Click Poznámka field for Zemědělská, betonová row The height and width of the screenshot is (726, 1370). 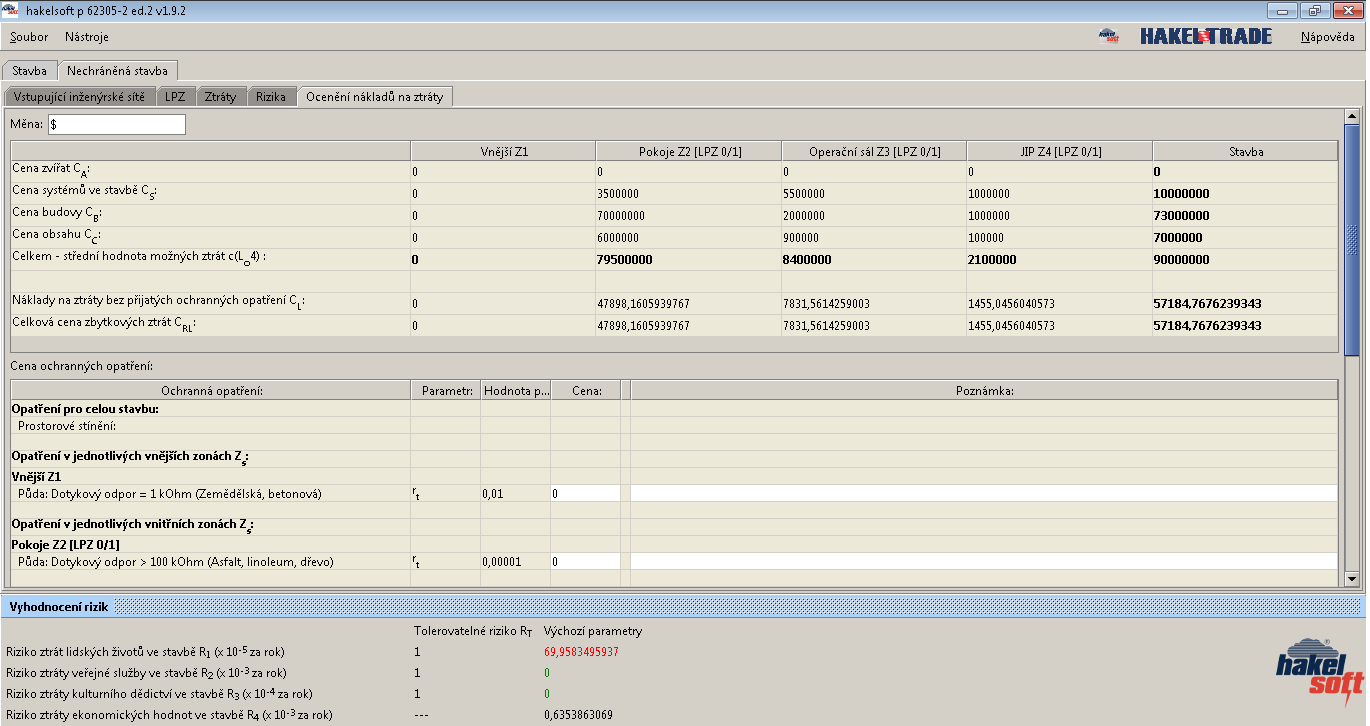[983, 493]
